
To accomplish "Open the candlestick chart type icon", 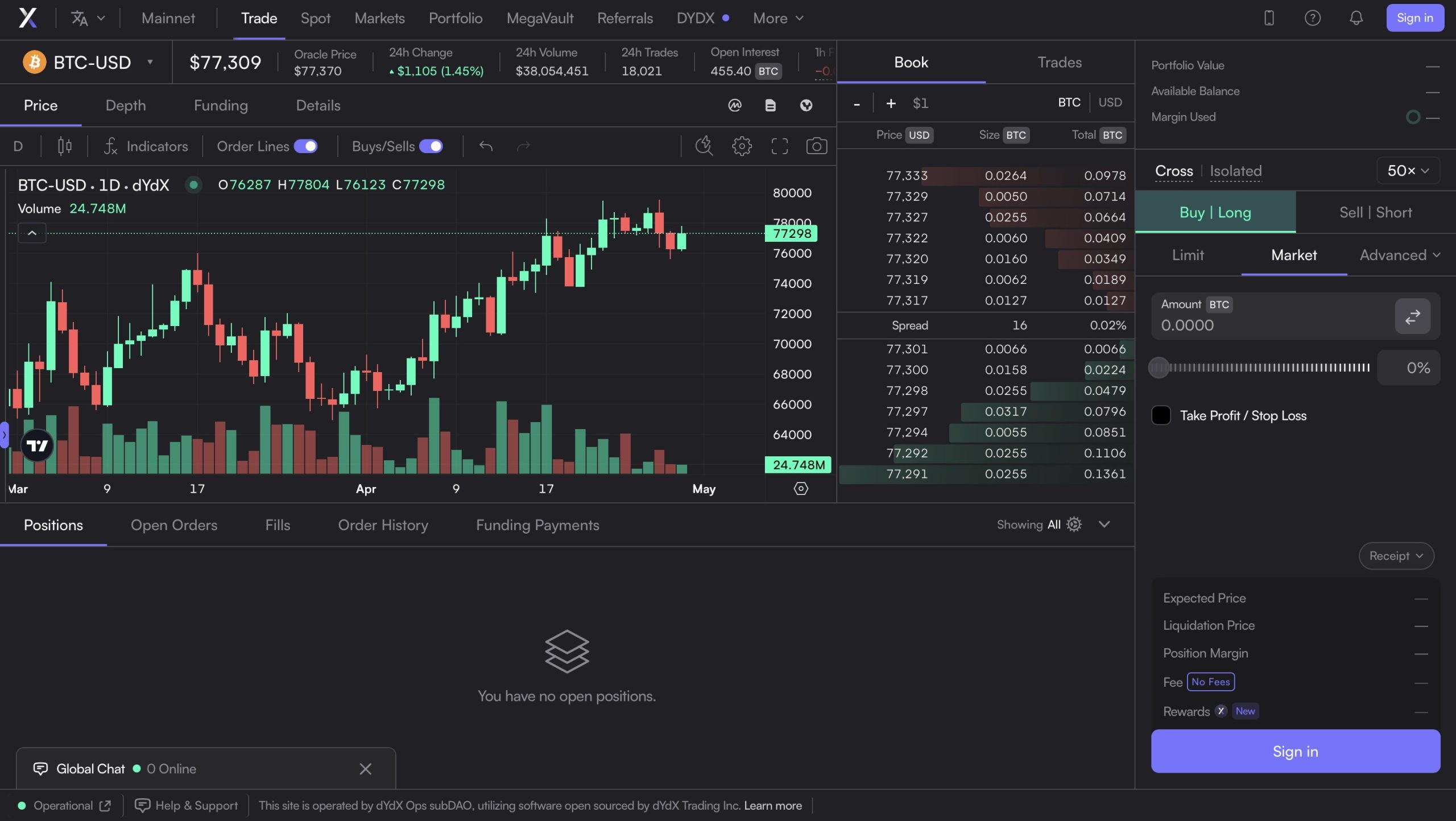I will (x=64, y=146).
